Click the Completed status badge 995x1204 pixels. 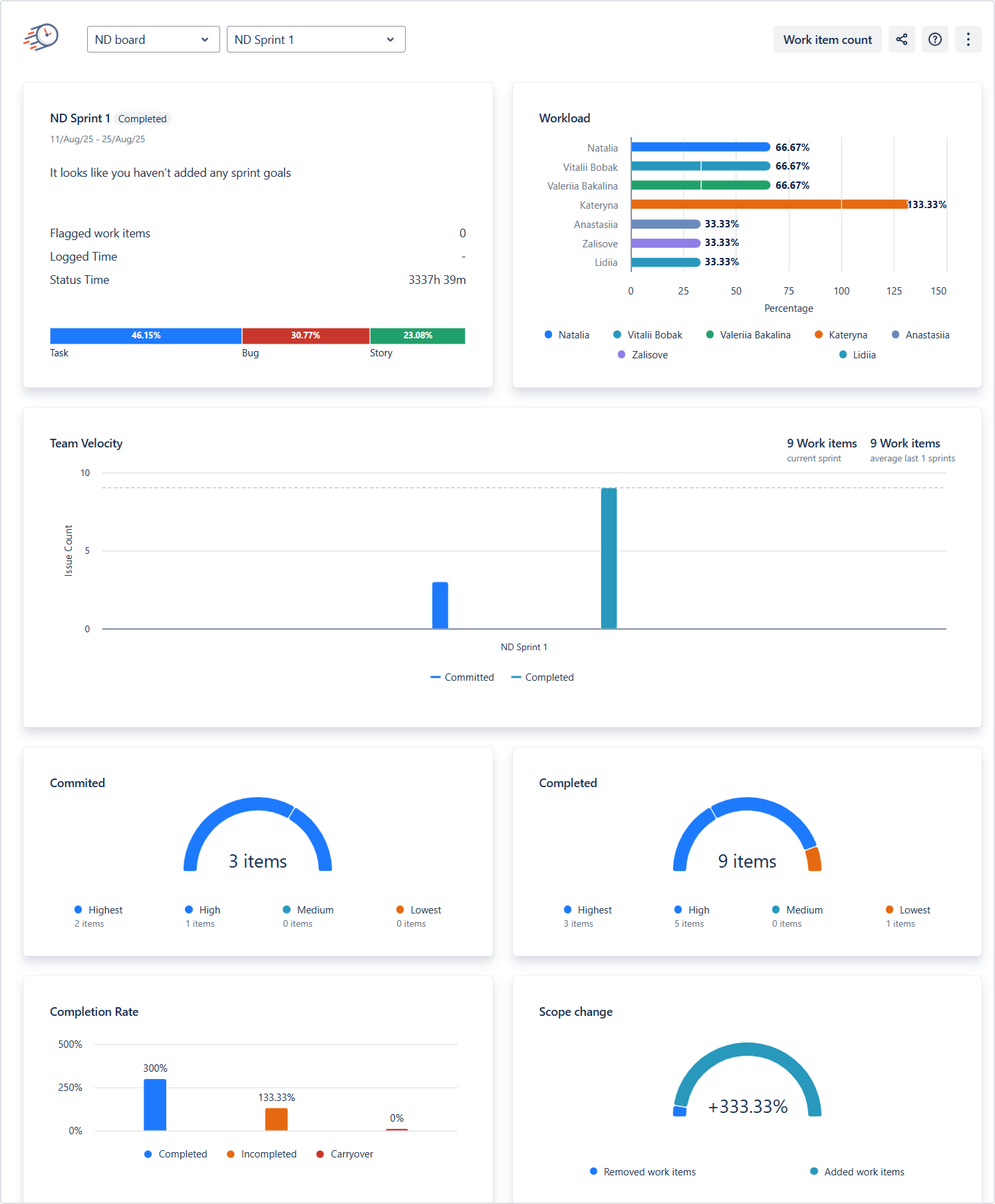point(142,119)
